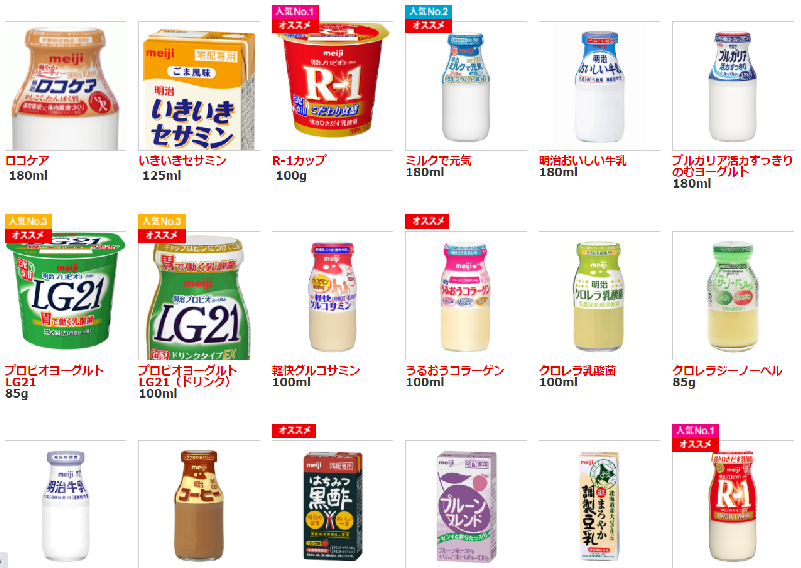
Task: Click the いきいきセサミン carton image
Action: [199, 89]
